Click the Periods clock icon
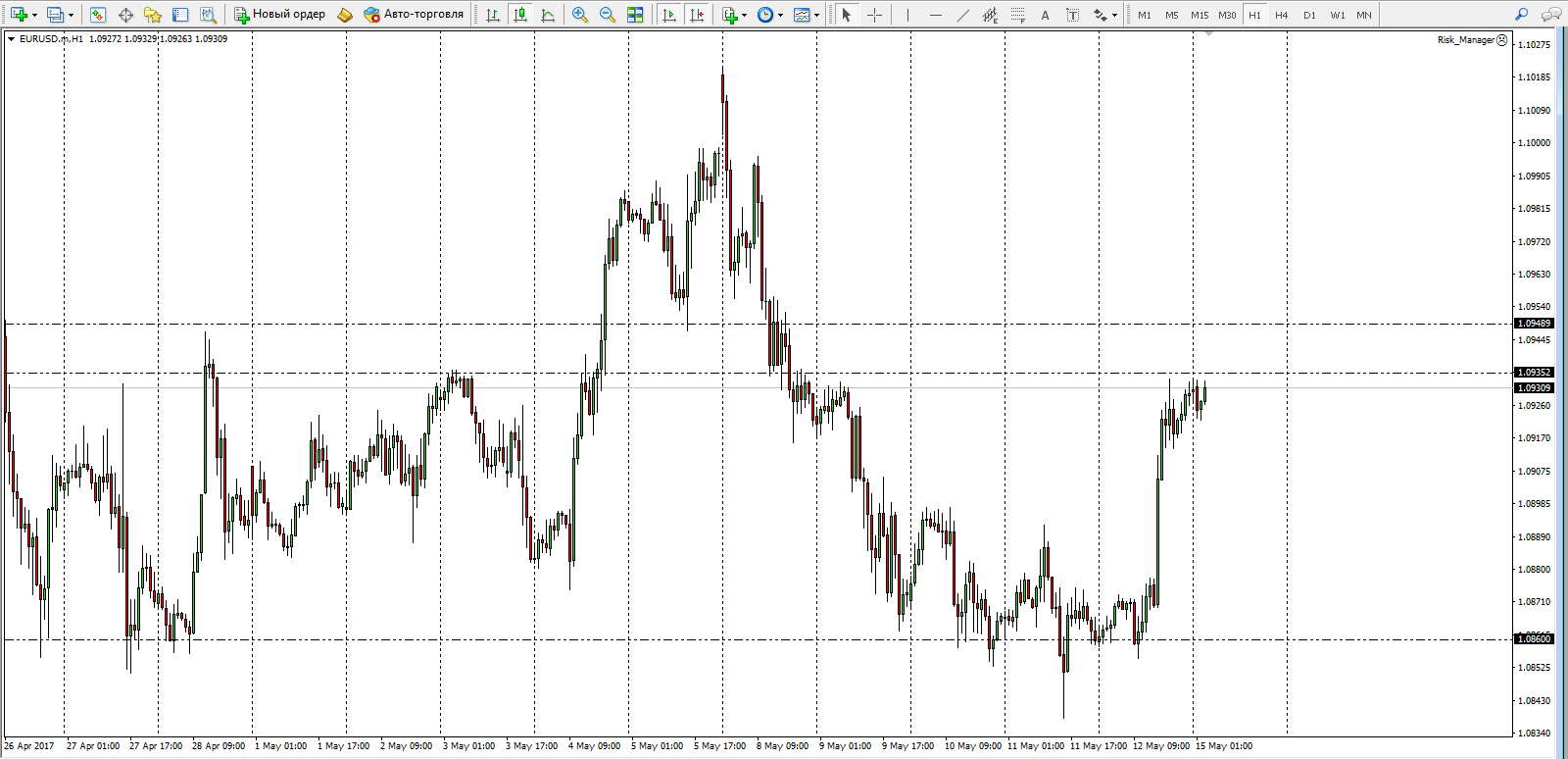This screenshot has width=1568, height=759. [x=765, y=15]
